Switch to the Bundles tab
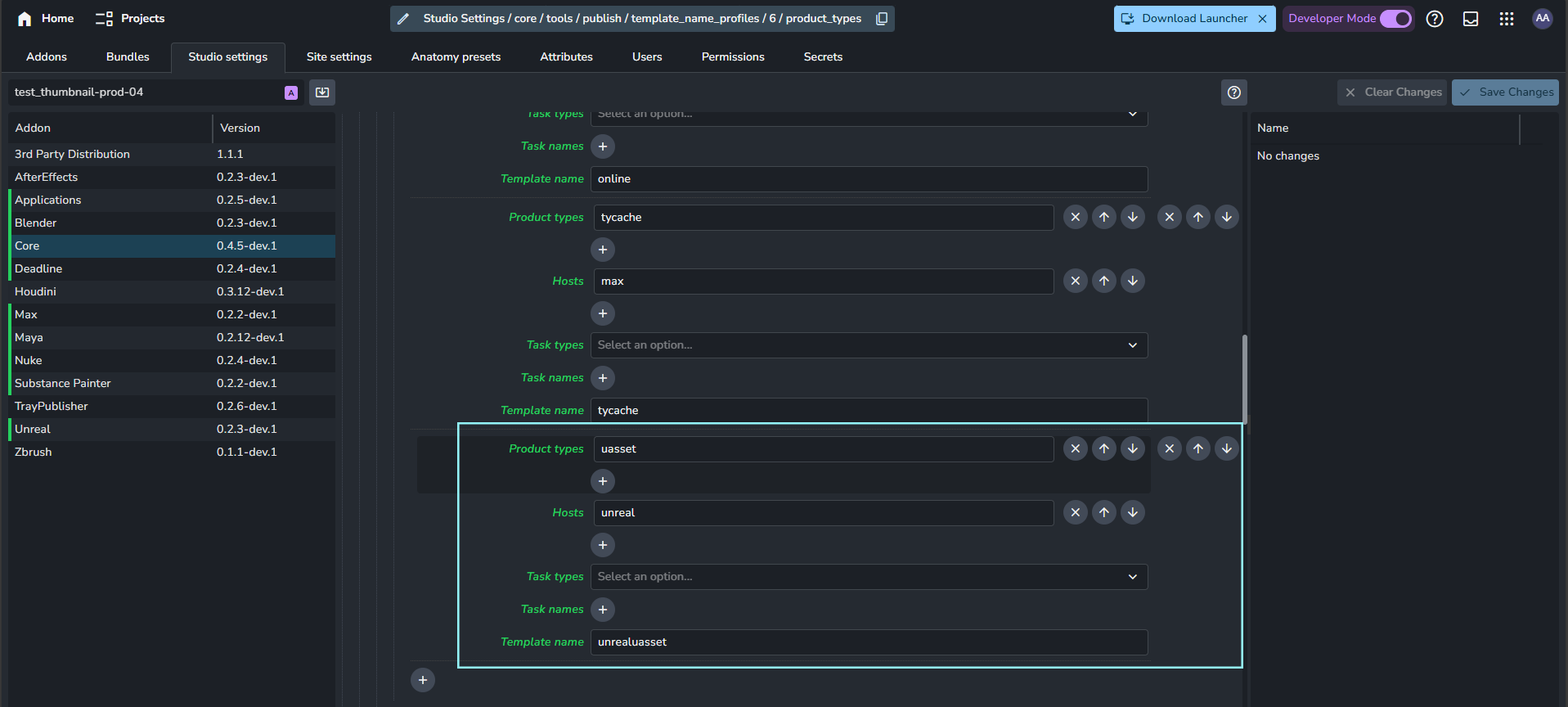Image resolution: width=1568 pixels, height=707 pixels. pos(128,57)
